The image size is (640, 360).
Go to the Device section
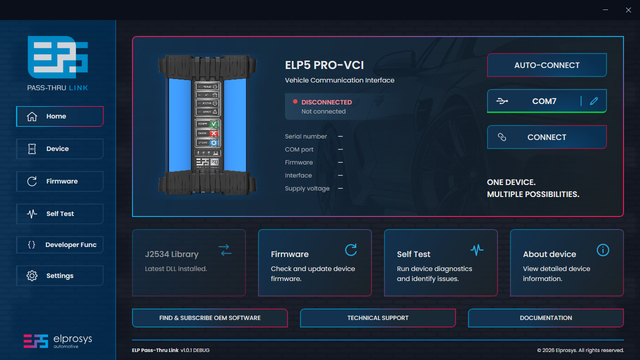[x=60, y=149]
